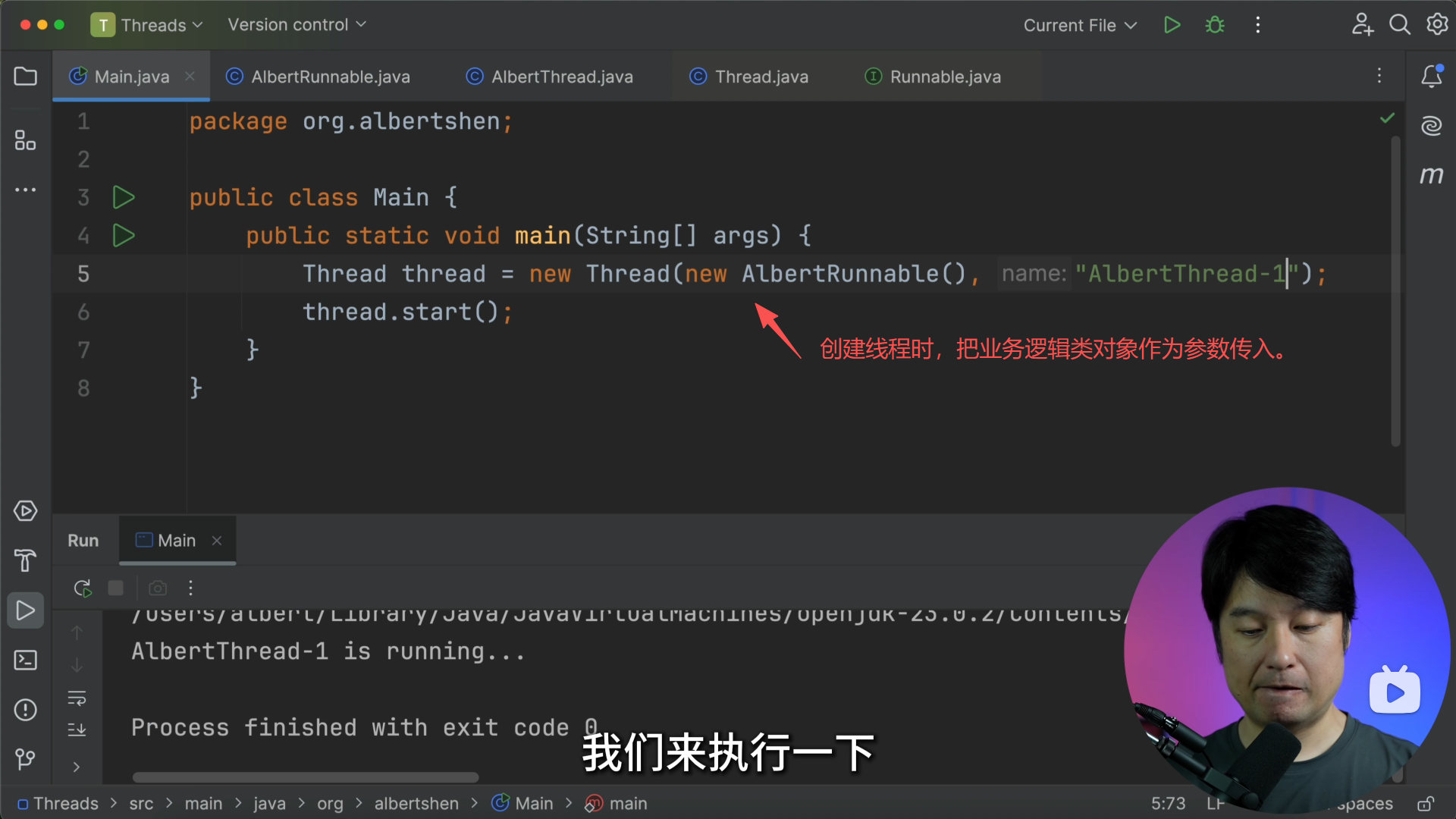Expand the Threads project dropdown
Viewport: 1456px width, 819px height.
pos(146,25)
